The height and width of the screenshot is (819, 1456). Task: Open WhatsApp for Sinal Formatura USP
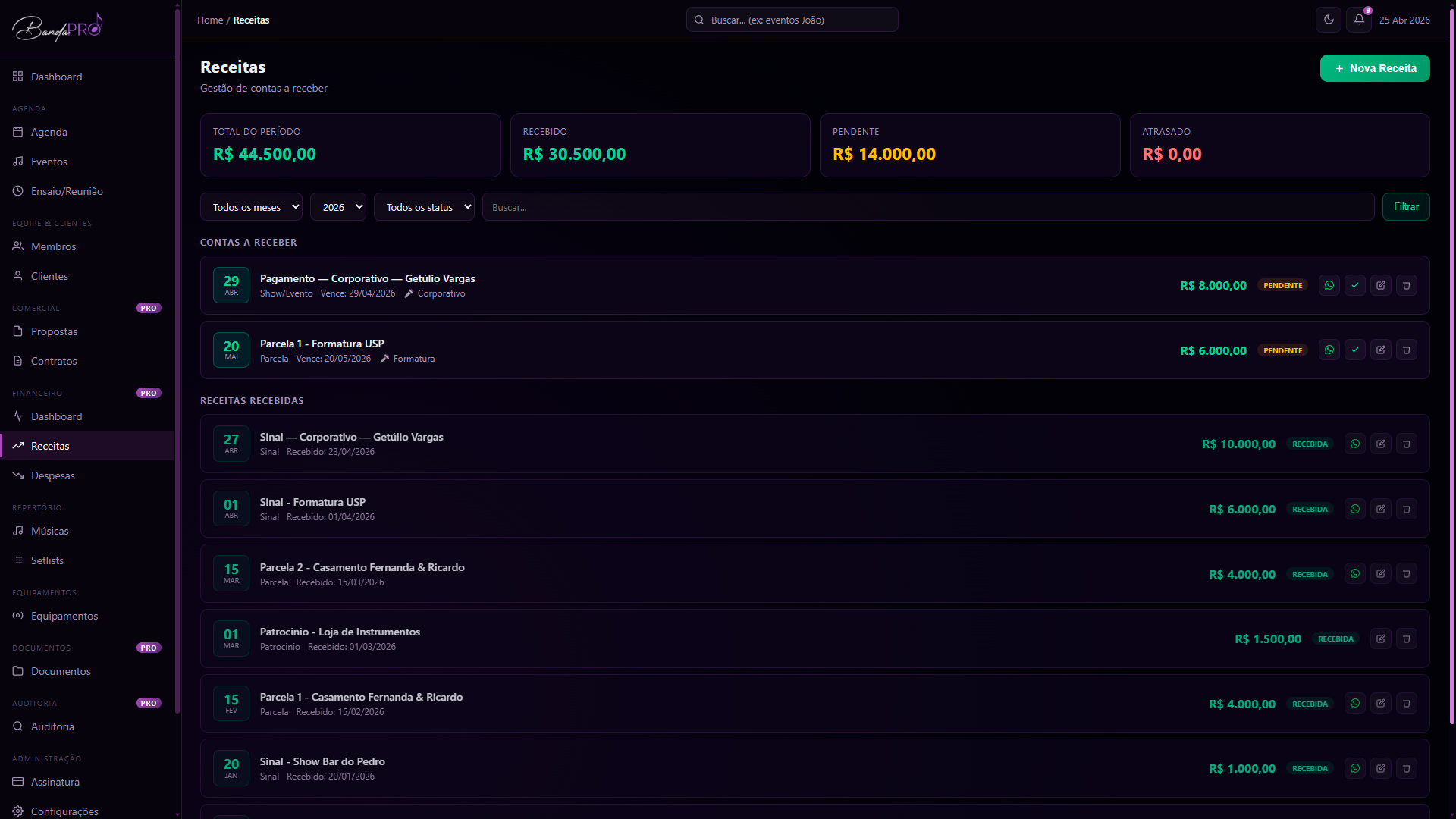point(1355,509)
